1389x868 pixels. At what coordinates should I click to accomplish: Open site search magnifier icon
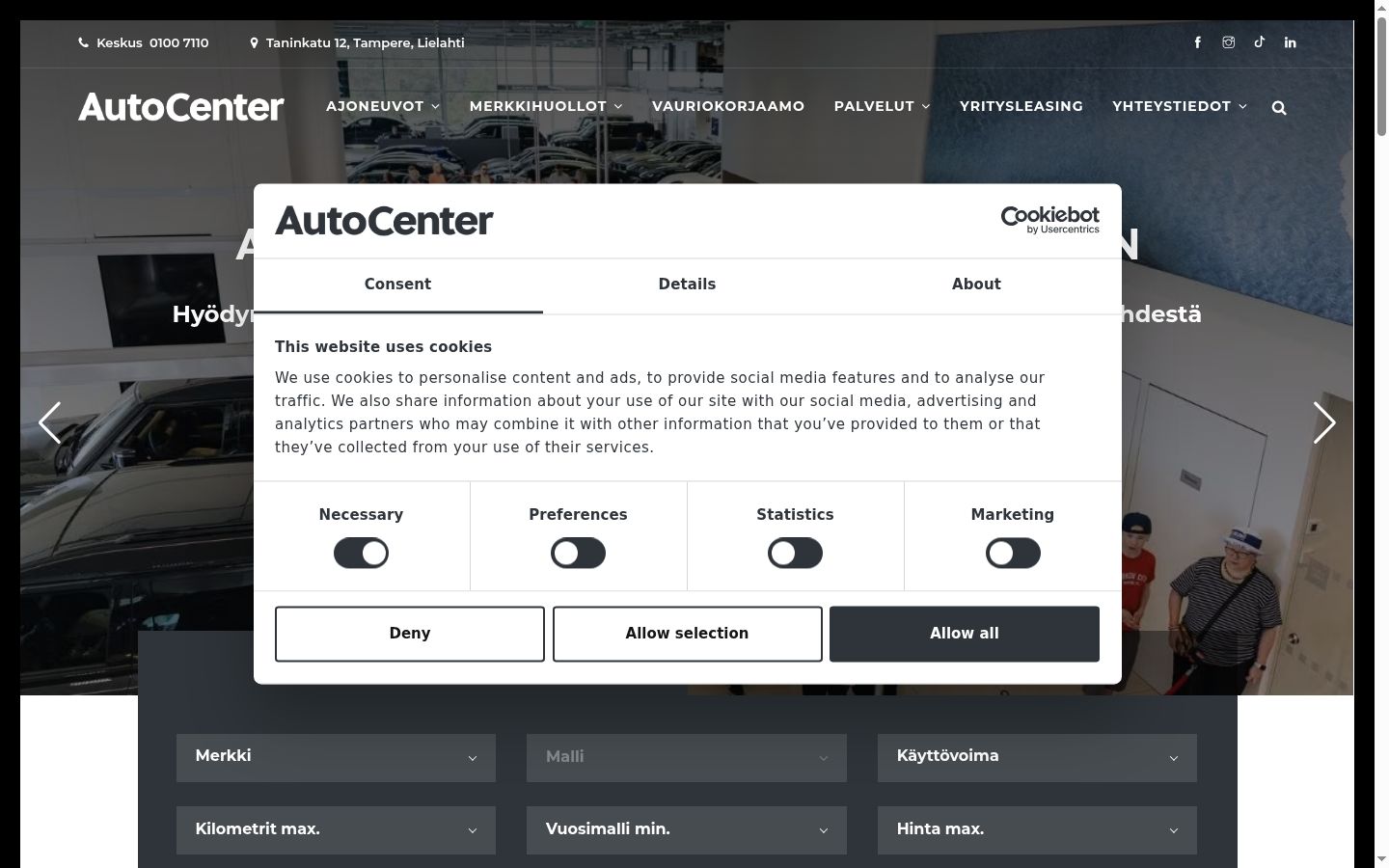pyautogui.click(x=1279, y=108)
